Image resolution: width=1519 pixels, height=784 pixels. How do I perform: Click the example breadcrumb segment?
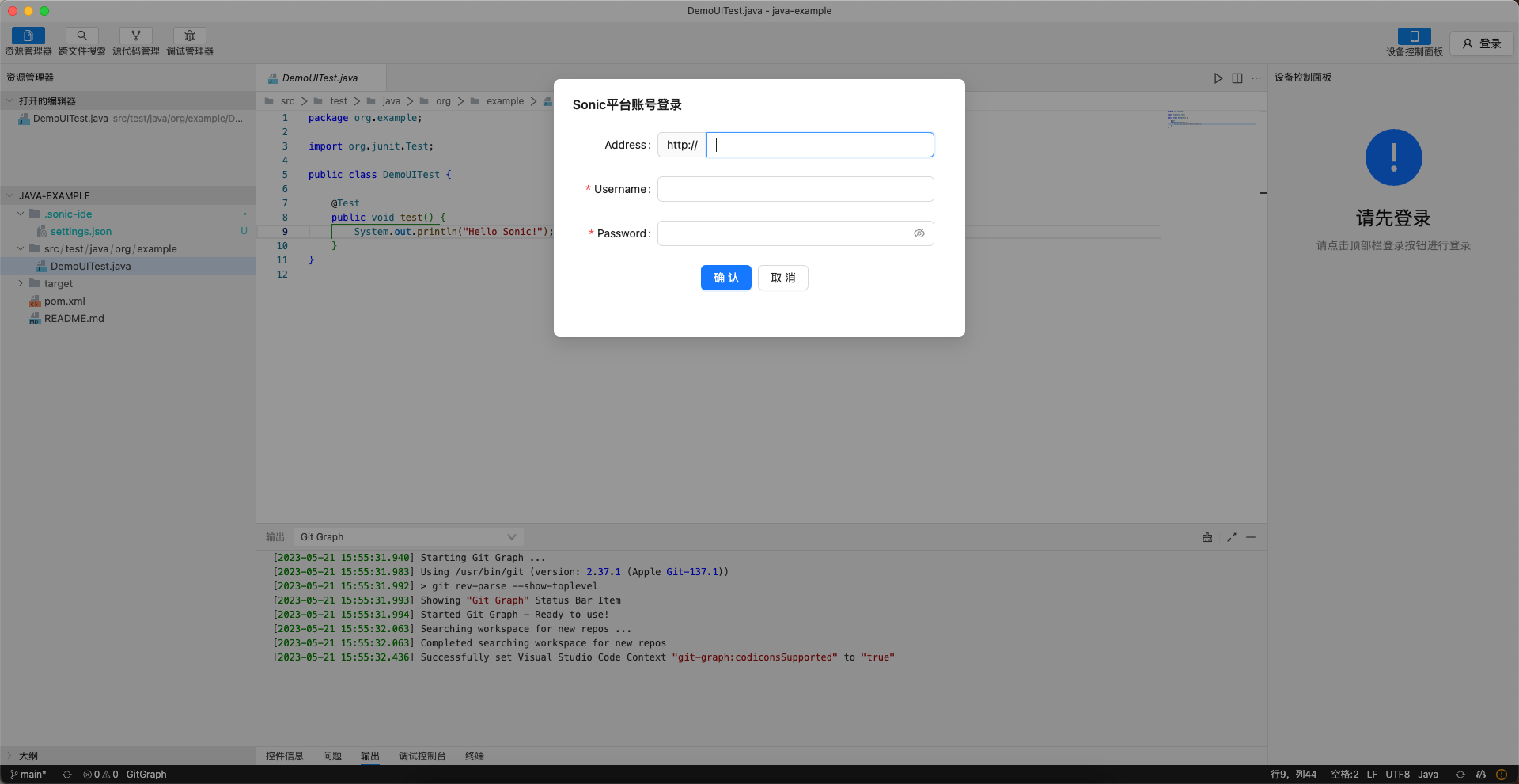[x=505, y=101]
